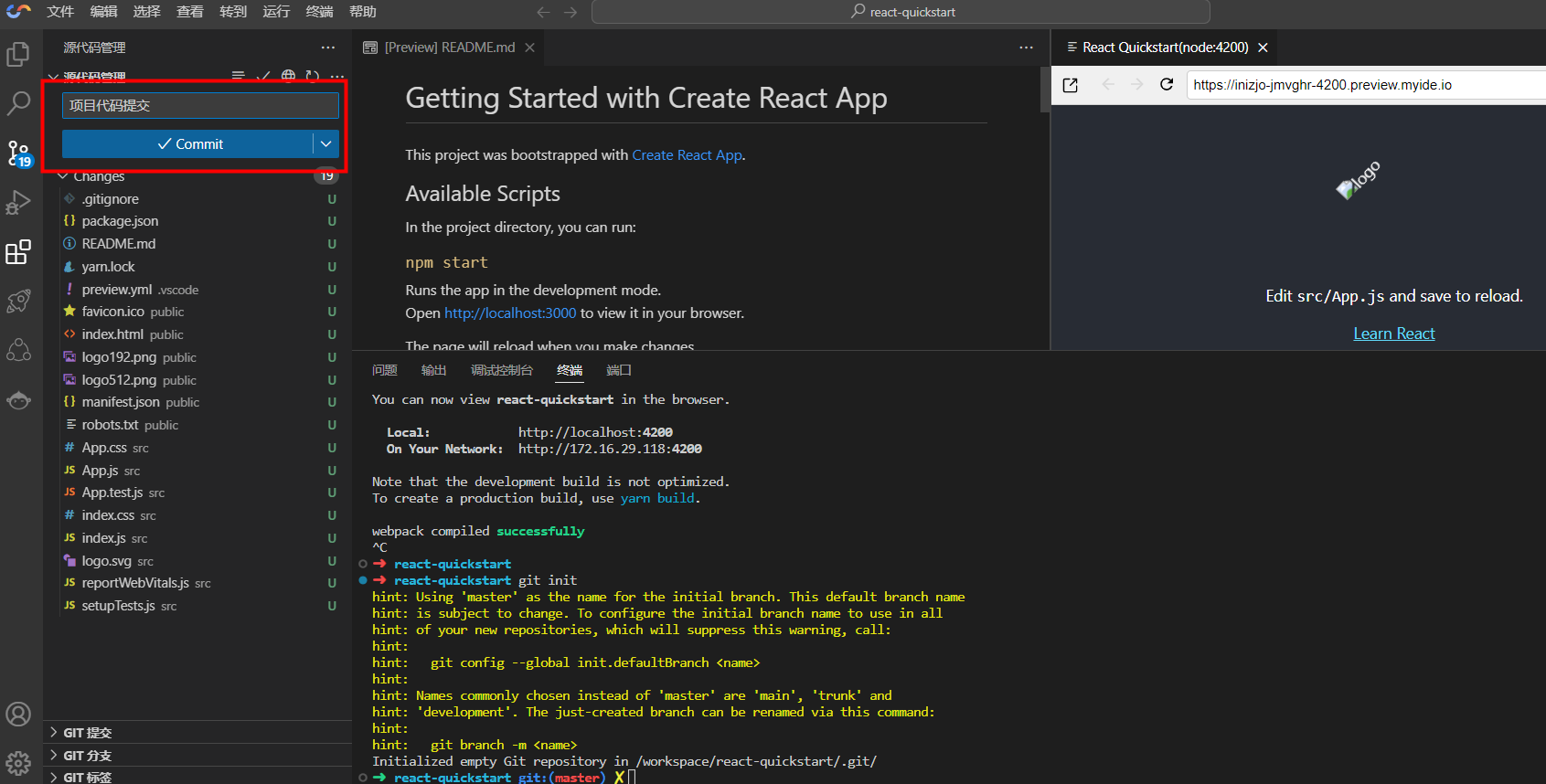Viewport: 1546px width, 784px height.
Task: Open the Explorer view in activity bar
Action: pyautogui.click(x=18, y=55)
